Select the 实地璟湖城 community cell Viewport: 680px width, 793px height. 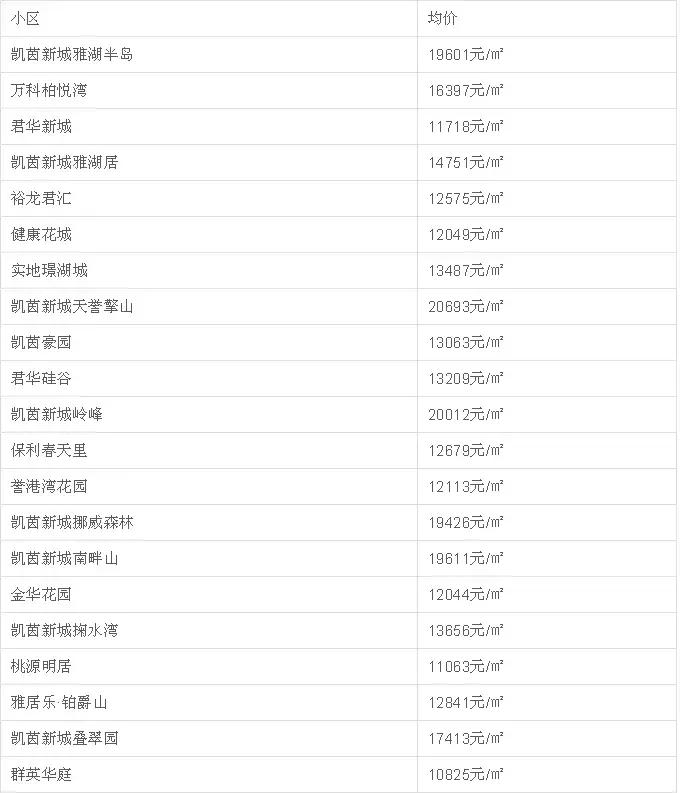click(x=49, y=270)
